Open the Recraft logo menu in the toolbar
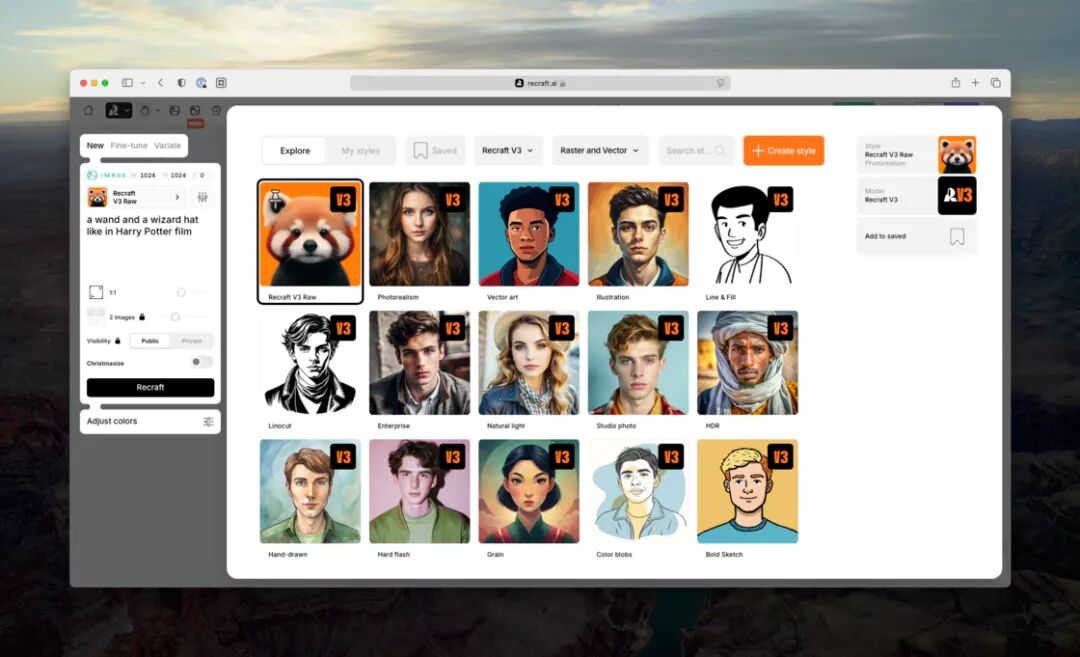Screen dimensions: 1080x657 [x=118, y=110]
